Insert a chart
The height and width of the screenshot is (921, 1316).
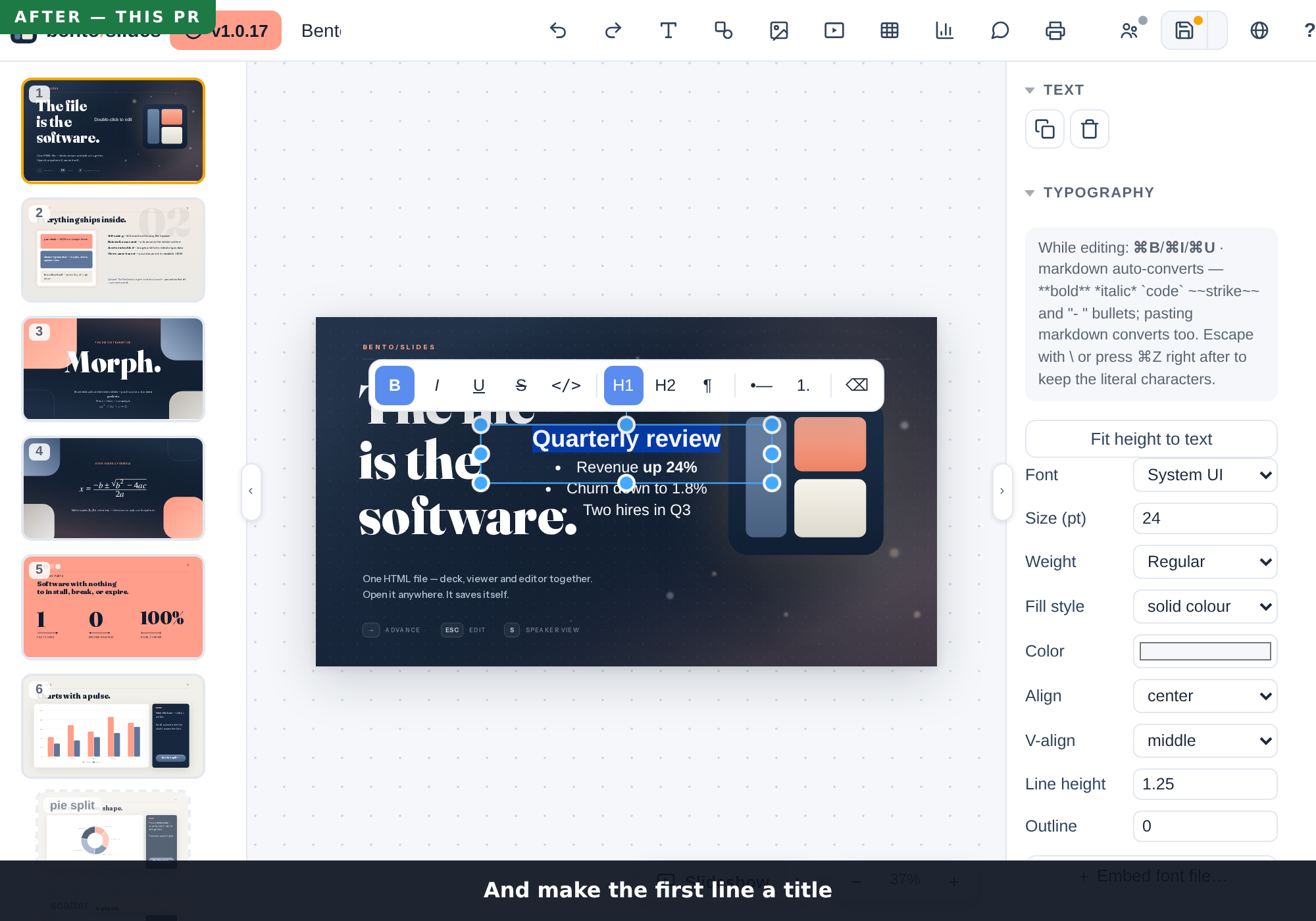[945, 31]
